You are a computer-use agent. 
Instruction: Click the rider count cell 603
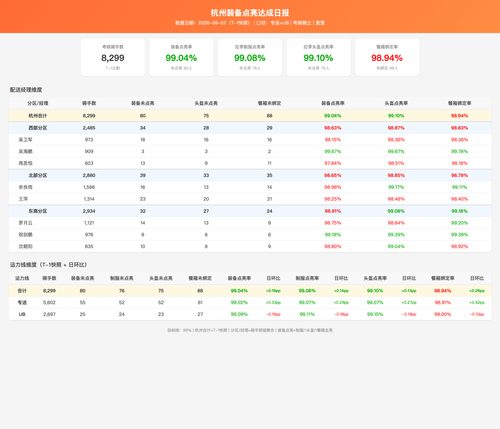pyautogui.click(x=89, y=163)
